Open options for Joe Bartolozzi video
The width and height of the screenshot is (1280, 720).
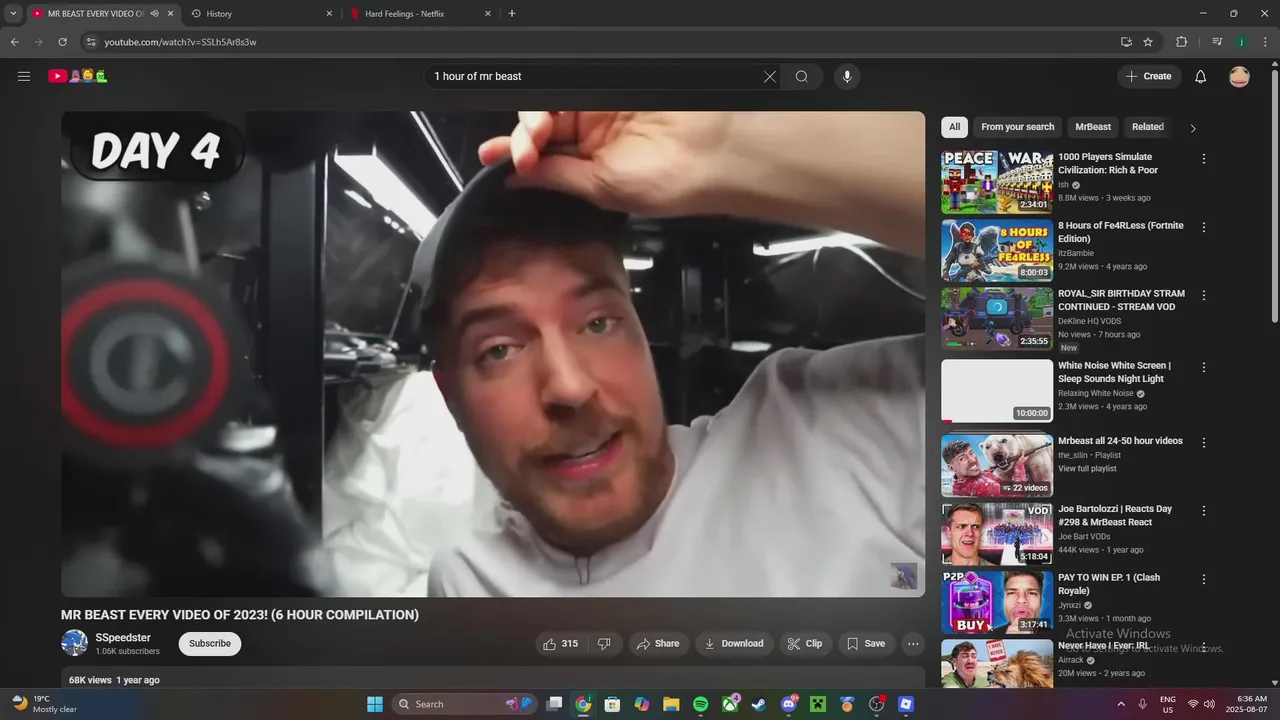[x=1204, y=510]
